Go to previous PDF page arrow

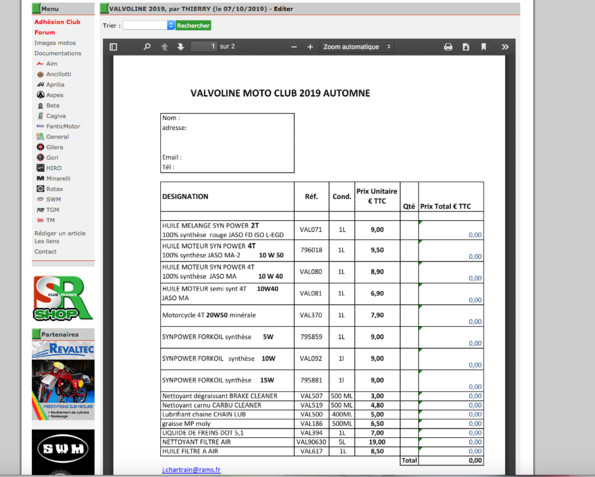(164, 47)
